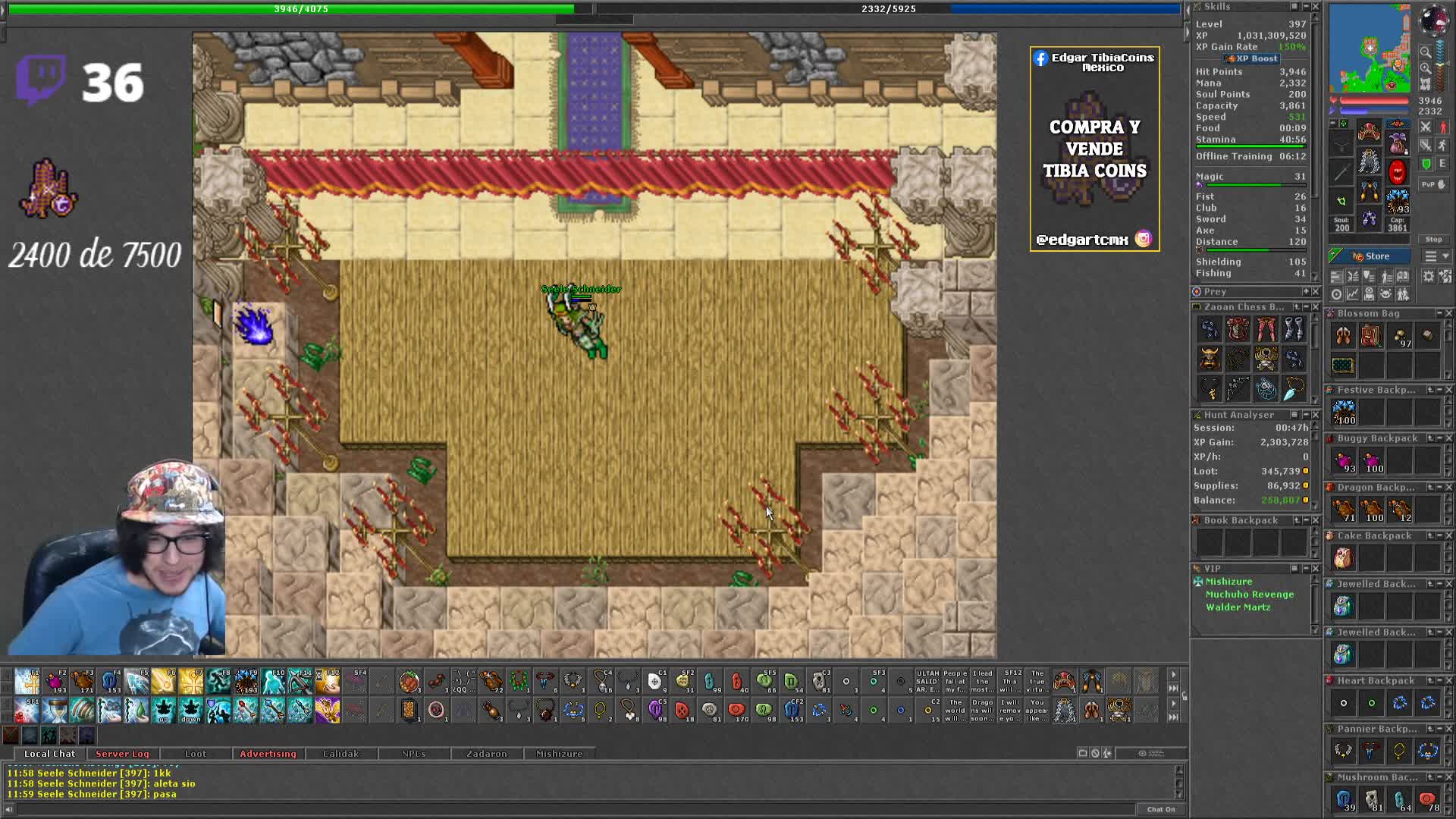
Task: Toggle full attack combat mode
Action: click(1426, 127)
